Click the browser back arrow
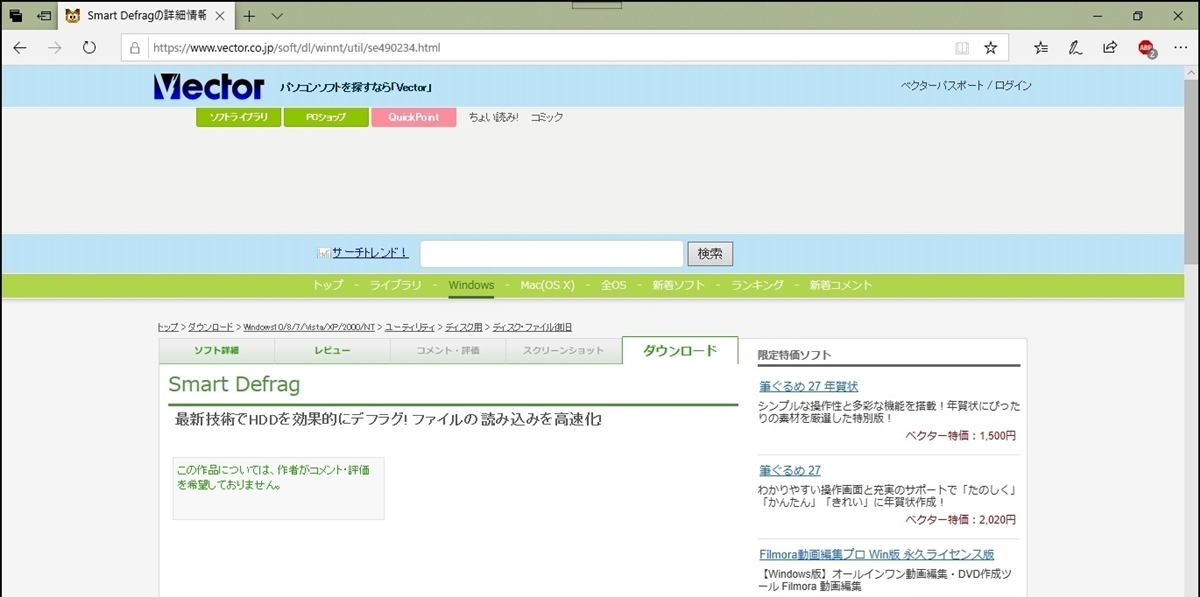Screen dimensions: 1200x597 click(20, 47)
